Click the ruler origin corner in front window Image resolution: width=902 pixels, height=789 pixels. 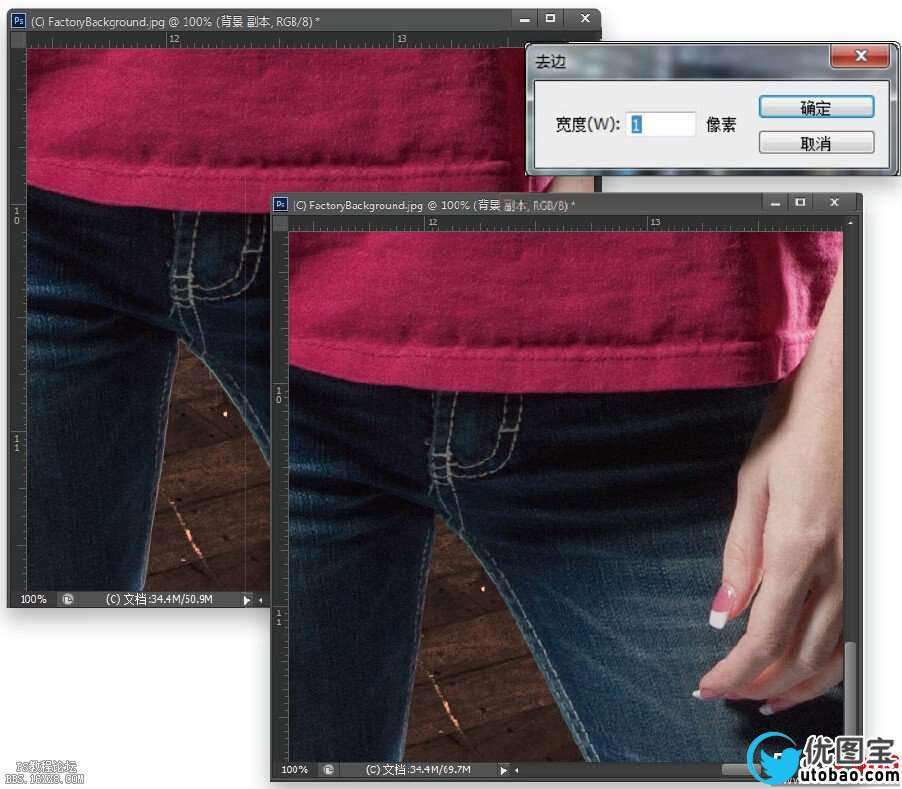280,223
